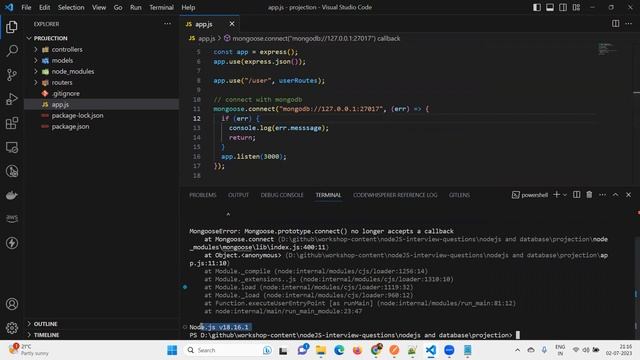Open the View menu
Screen dimensions: 640x360
coord(99,7)
